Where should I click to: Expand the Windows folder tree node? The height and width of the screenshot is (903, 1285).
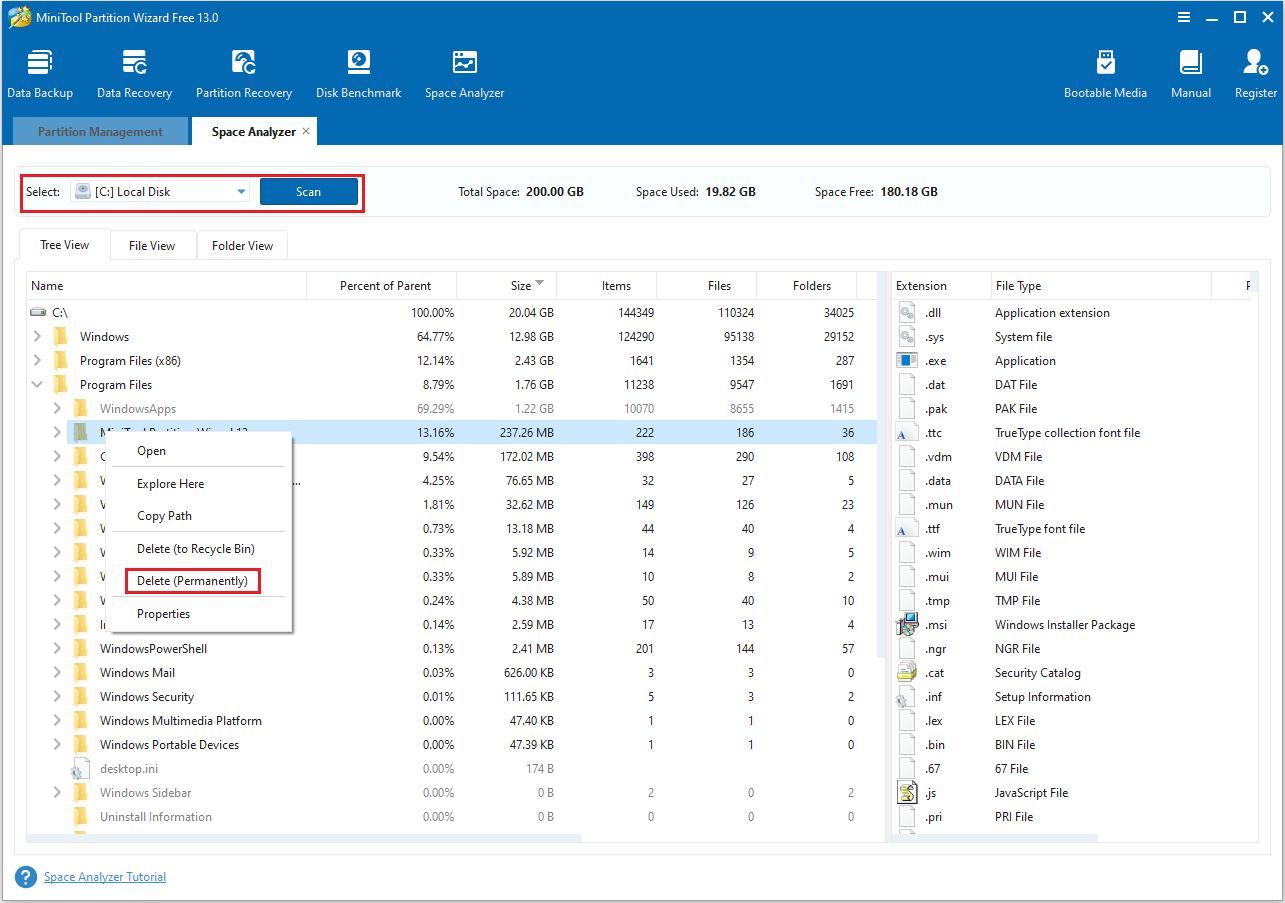[x=37, y=337]
